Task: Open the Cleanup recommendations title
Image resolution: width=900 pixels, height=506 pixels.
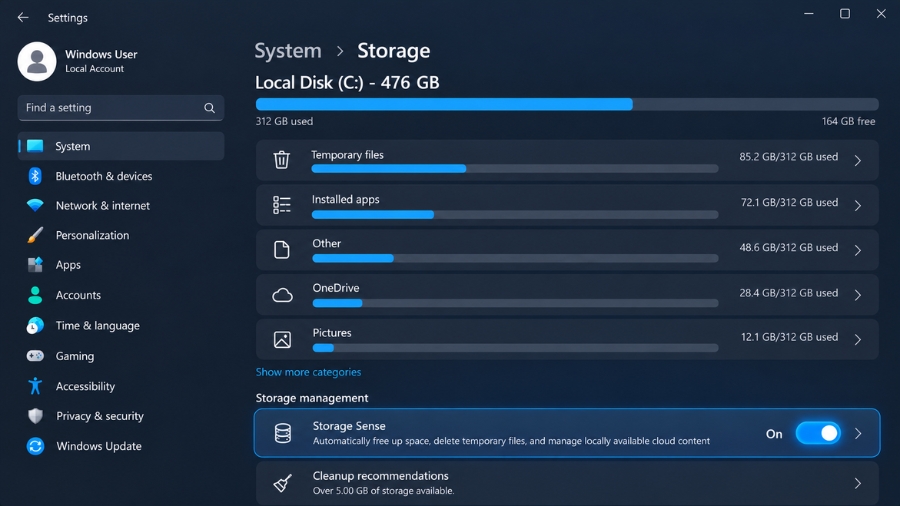Action: [x=381, y=476]
